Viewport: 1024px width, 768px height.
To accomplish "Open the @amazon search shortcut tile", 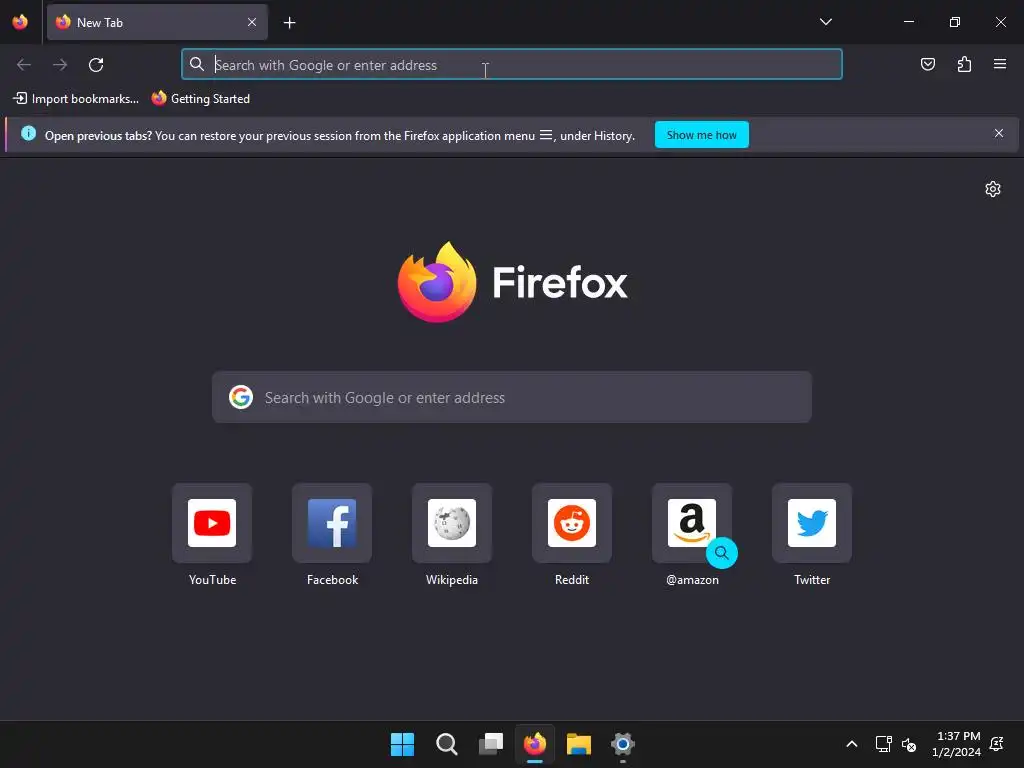I will 692,523.
